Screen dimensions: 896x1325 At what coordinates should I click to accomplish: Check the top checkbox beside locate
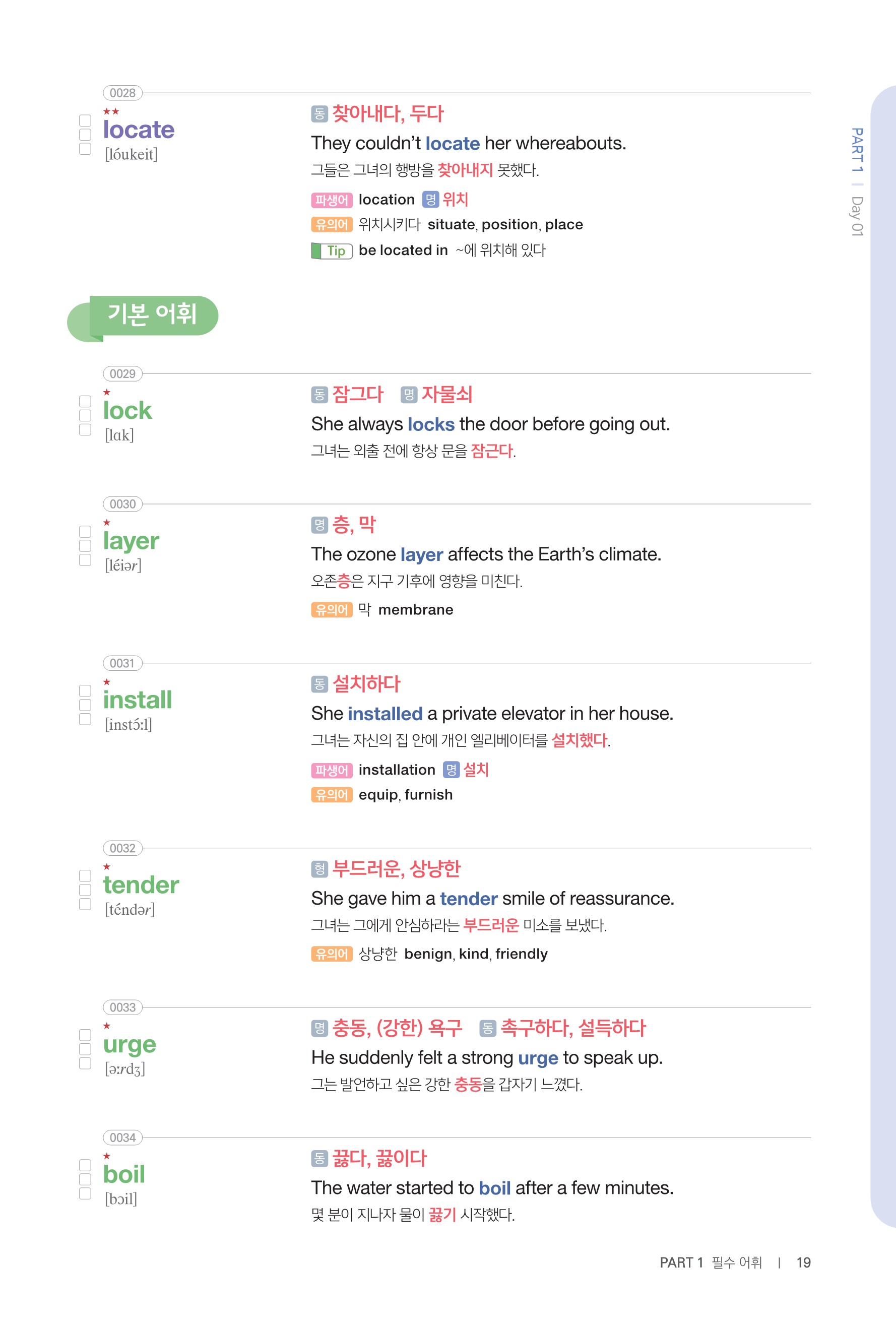tap(85, 120)
